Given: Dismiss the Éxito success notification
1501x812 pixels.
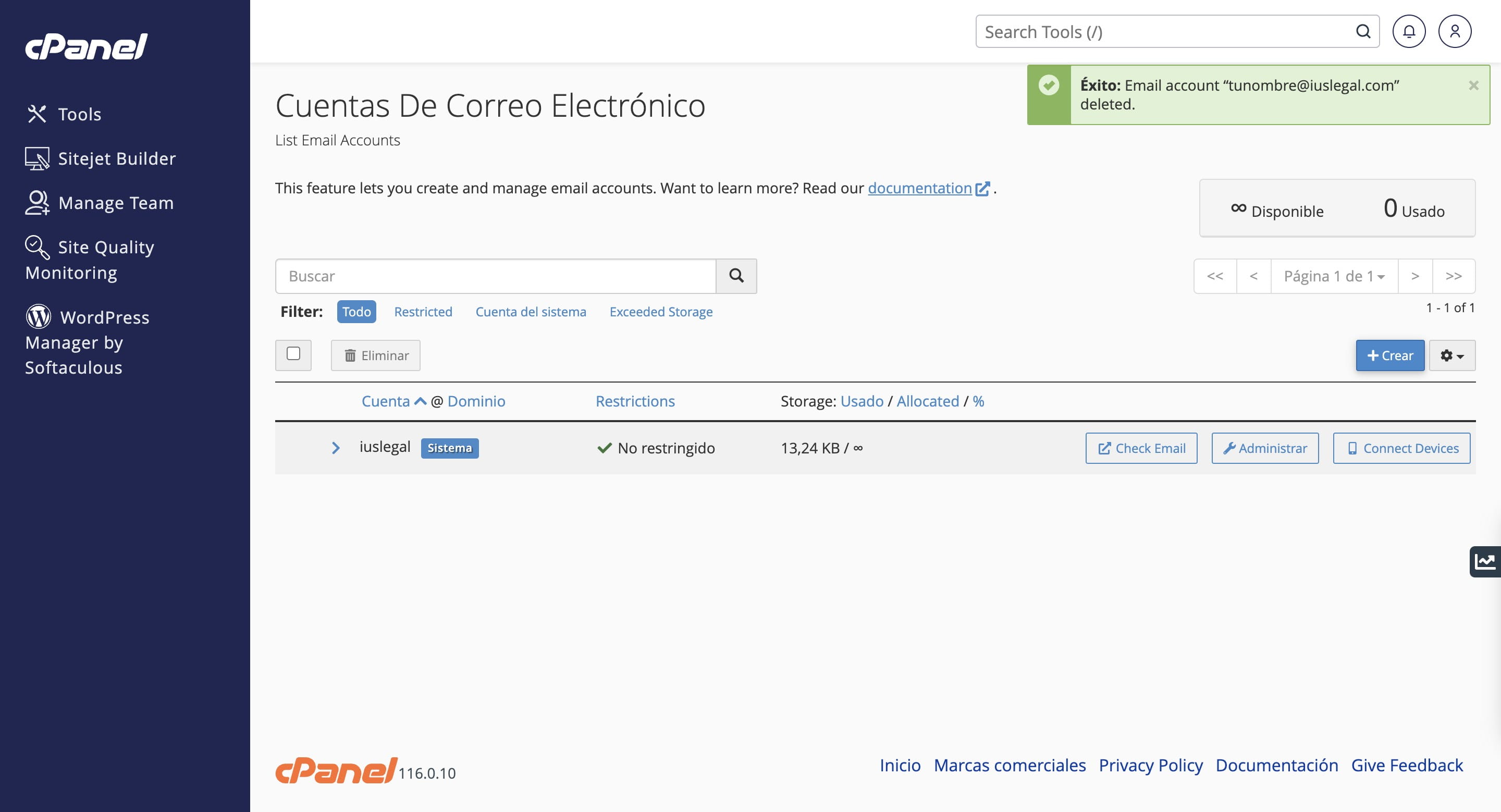Looking at the screenshot, I should coord(1473,84).
